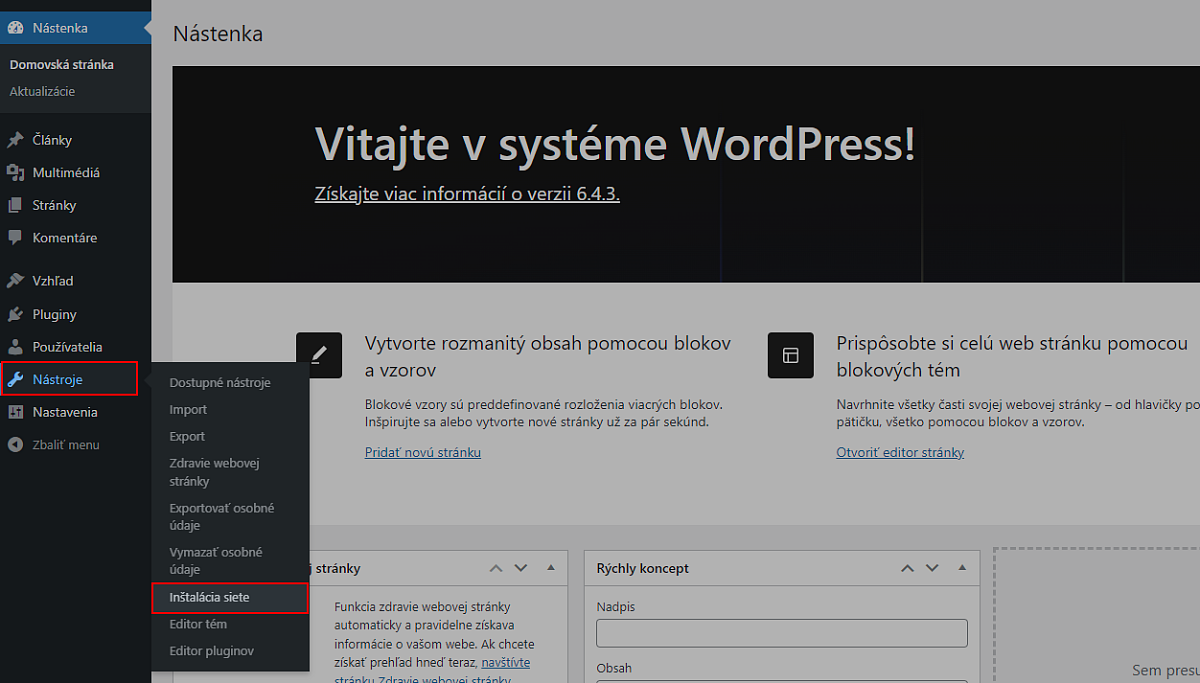Image resolution: width=1200 pixels, height=683 pixels.
Task: Move Rýchly koncept widget up
Action: click(x=907, y=568)
